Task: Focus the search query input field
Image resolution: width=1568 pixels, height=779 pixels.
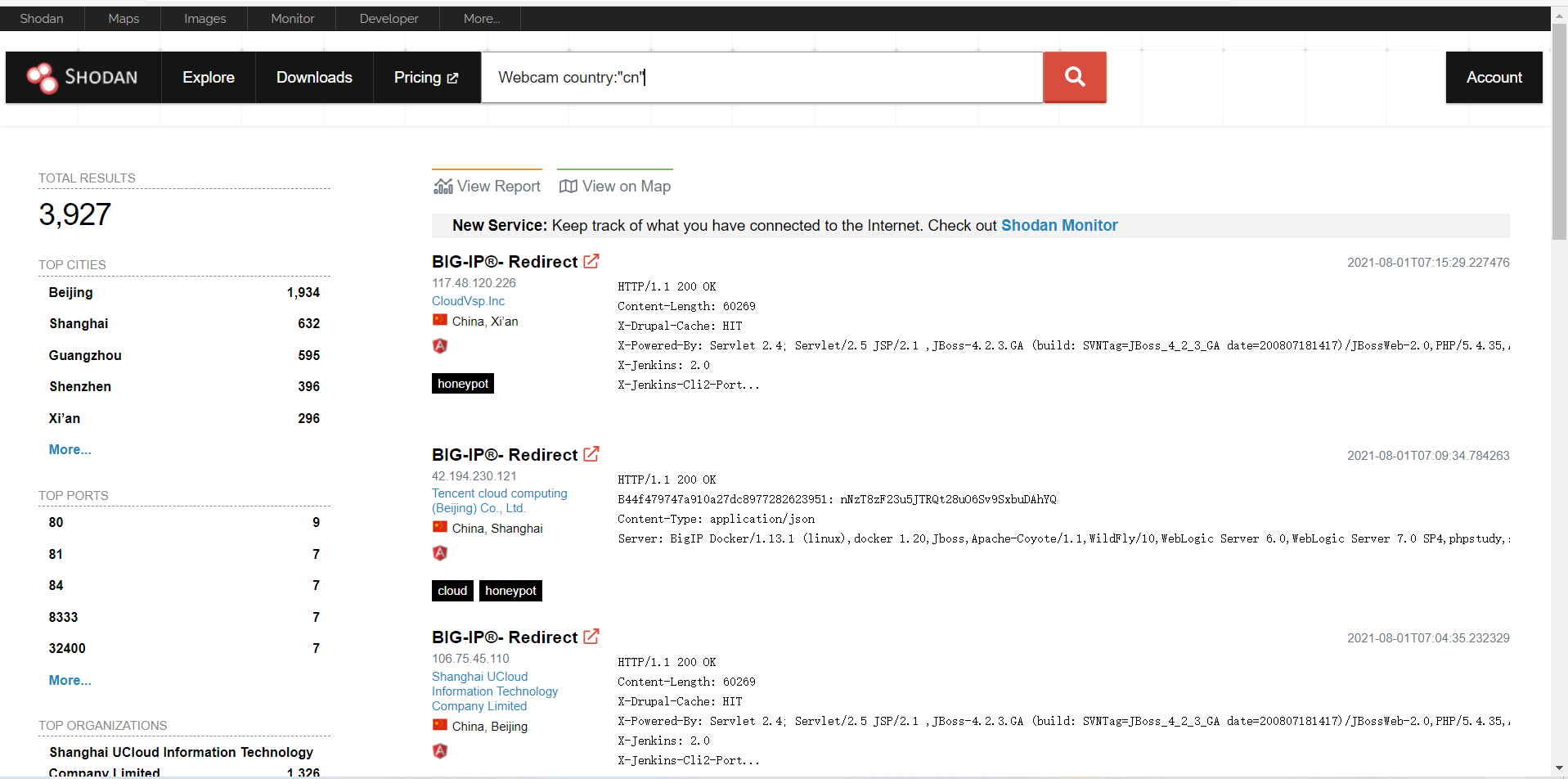Action: pos(762,77)
